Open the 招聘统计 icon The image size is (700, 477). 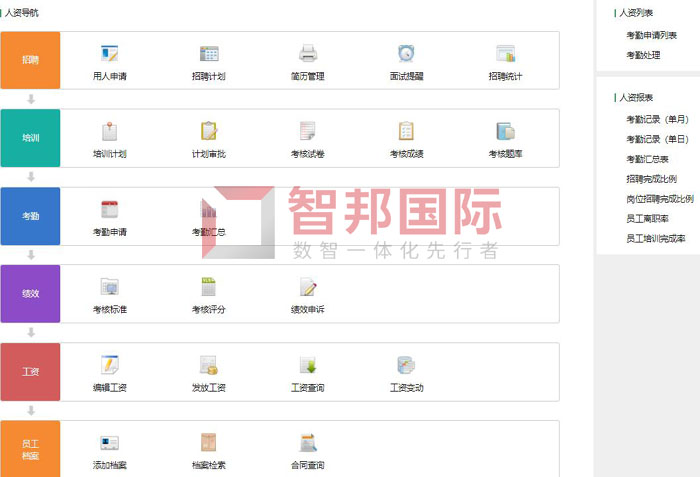505,54
